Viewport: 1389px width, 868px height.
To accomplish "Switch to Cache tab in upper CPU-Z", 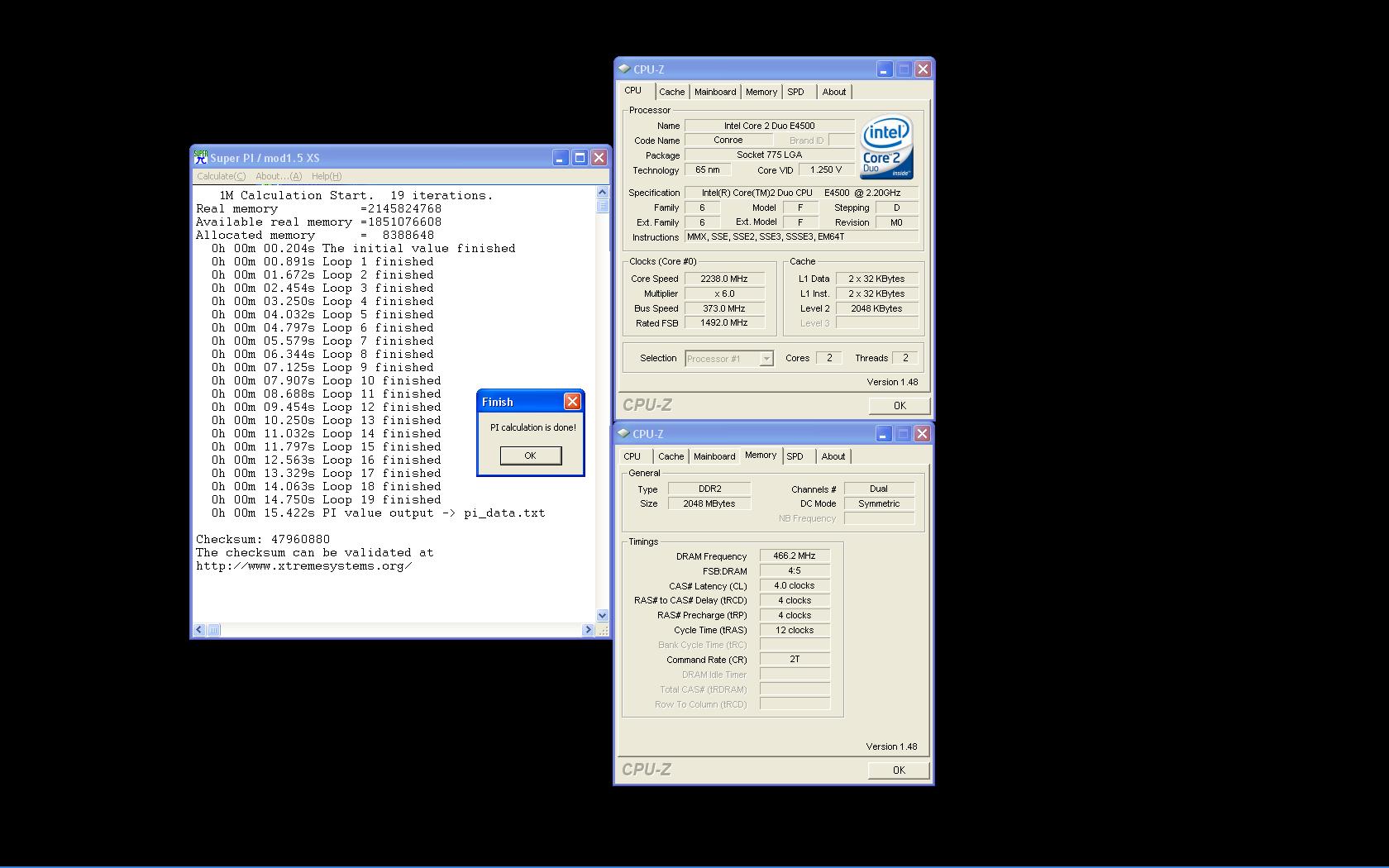I will [672, 92].
